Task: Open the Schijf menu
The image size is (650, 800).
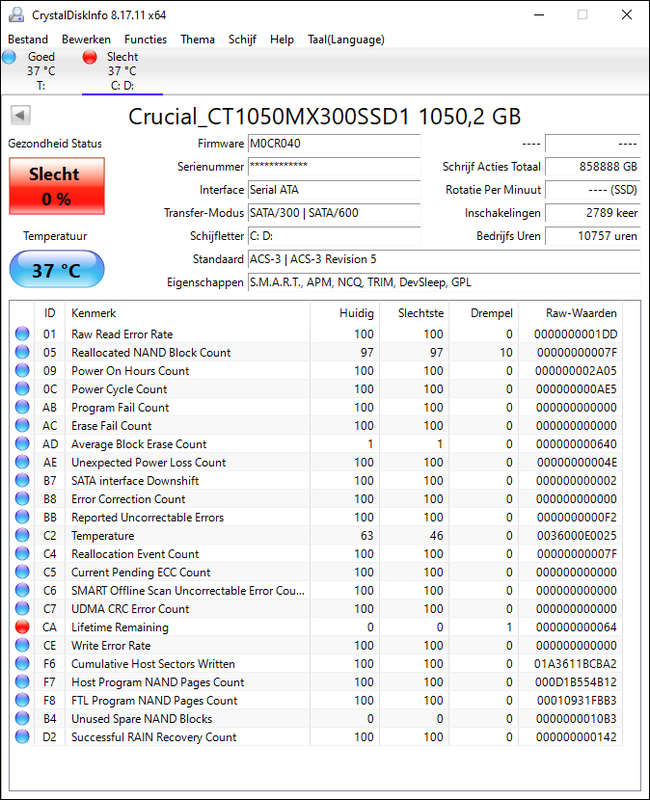Action: [242, 39]
